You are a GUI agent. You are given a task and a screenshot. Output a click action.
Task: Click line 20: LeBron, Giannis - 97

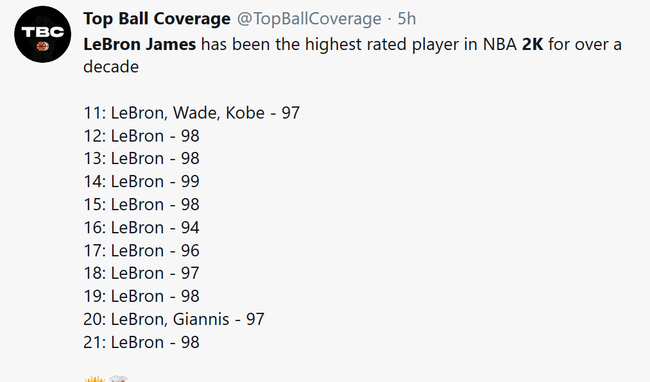pos(174,319)
